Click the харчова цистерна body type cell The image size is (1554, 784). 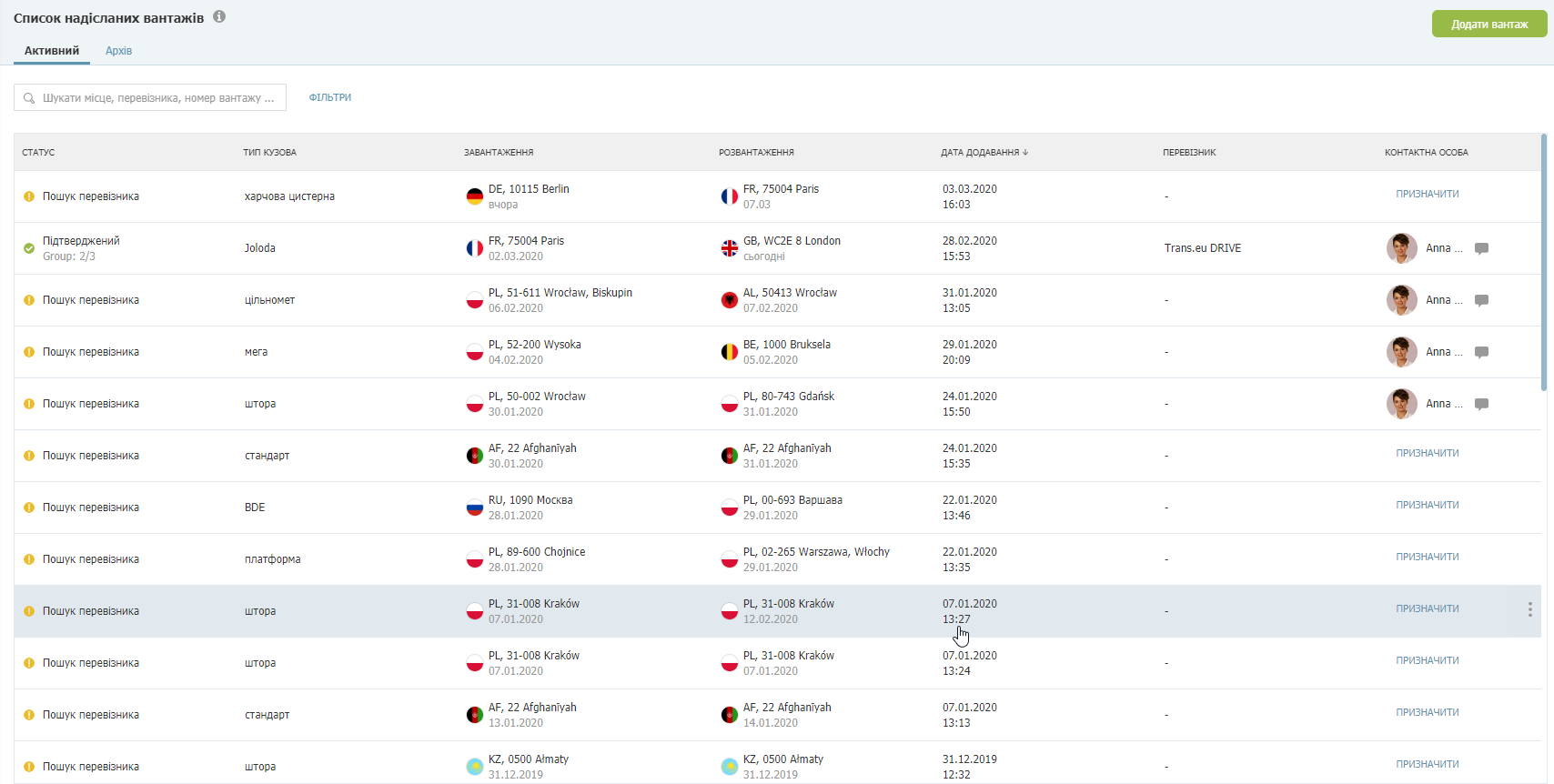289,196
